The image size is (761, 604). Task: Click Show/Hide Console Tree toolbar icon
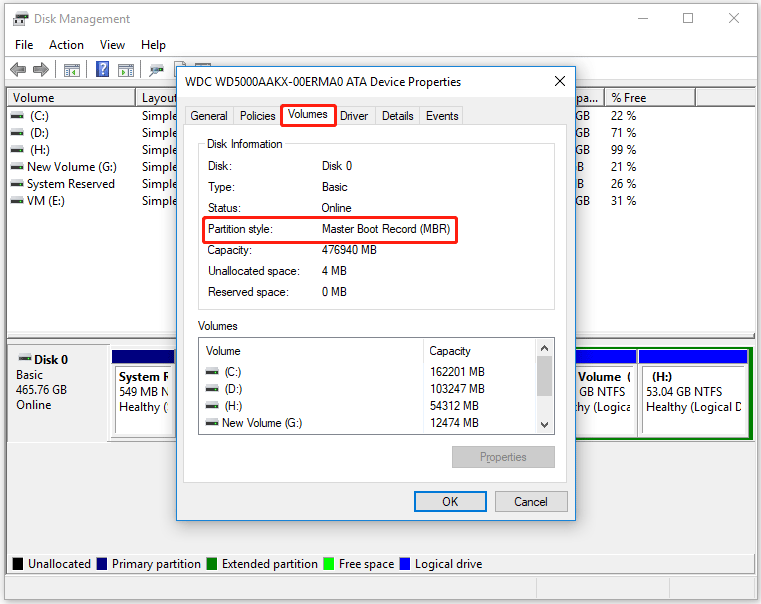click(x=72, y=70)
